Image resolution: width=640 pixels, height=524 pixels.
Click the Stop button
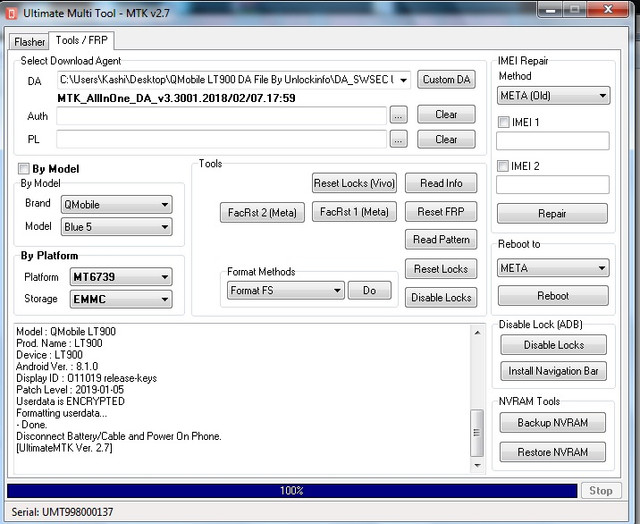[x=601, y=491]
